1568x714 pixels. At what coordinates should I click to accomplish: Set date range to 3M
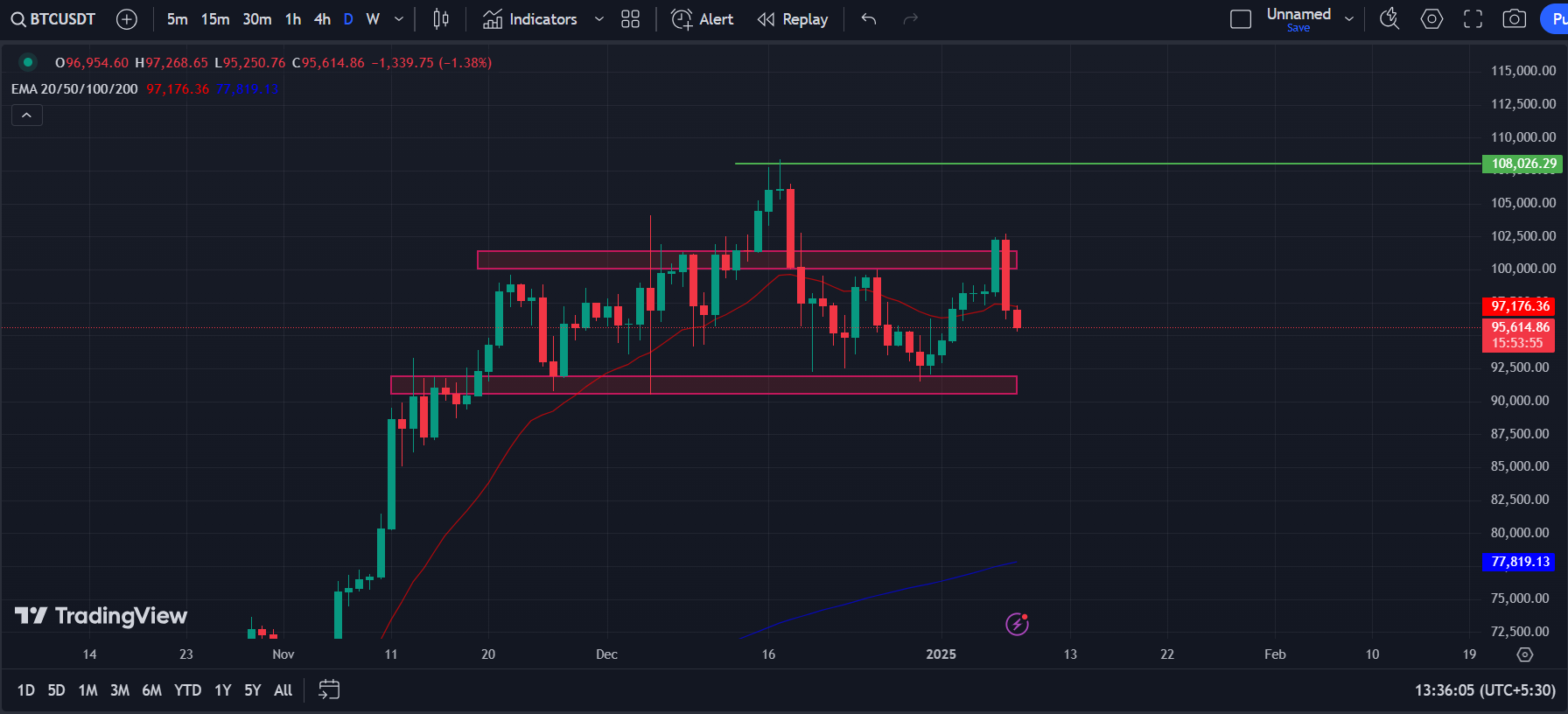(120, 690)
